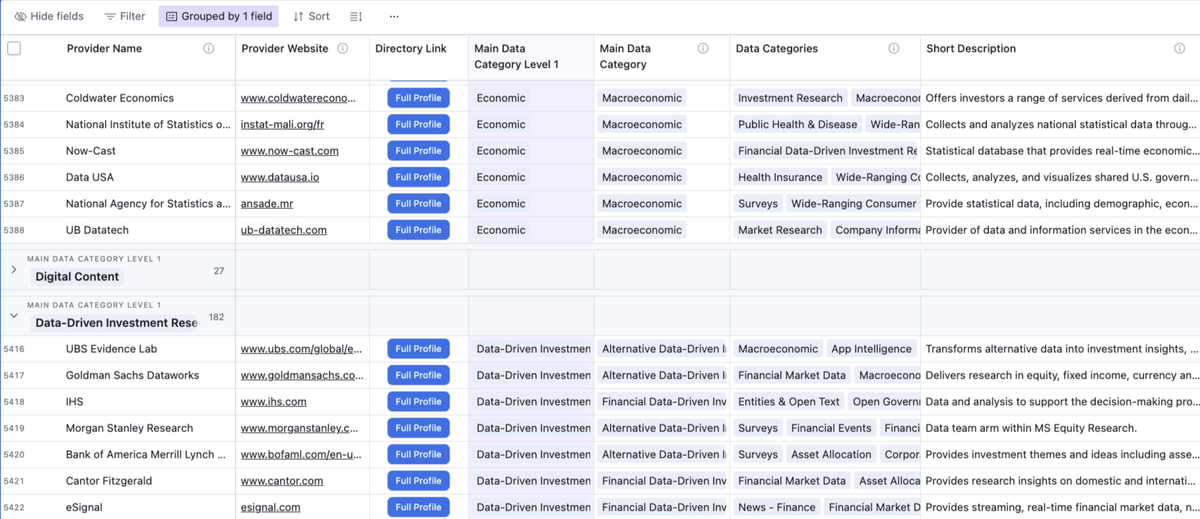Open the Hide fields menu

click(x=49, y=16)
